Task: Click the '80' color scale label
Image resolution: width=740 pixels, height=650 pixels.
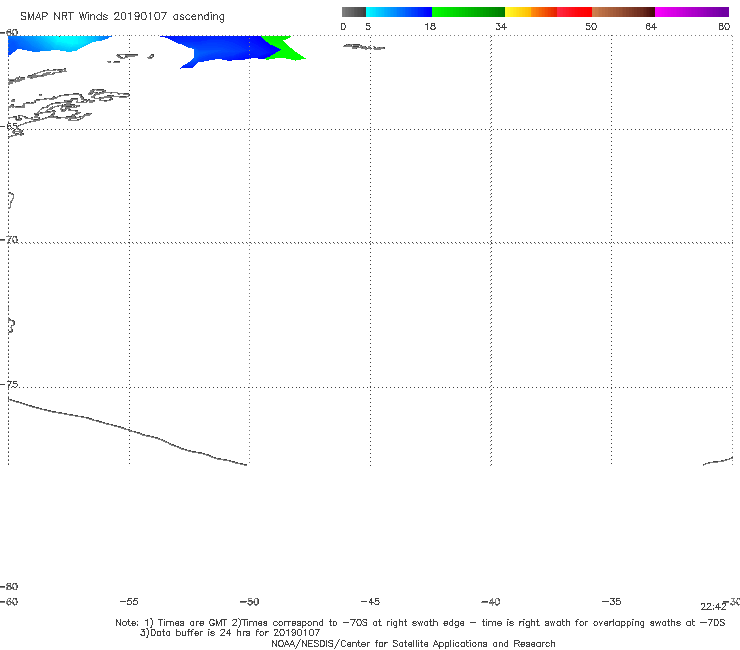Action: pos(724,27)
